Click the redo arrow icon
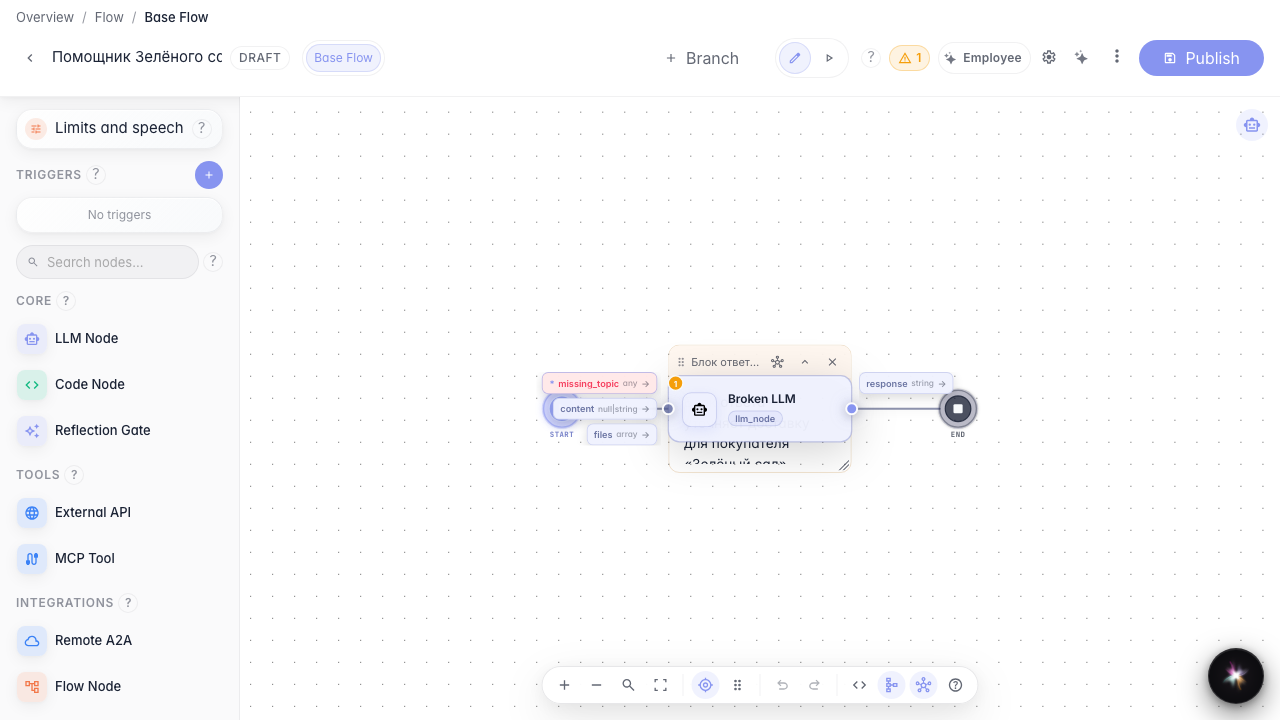This screenshot has height=720, width=1280. (x=815, y=685)
